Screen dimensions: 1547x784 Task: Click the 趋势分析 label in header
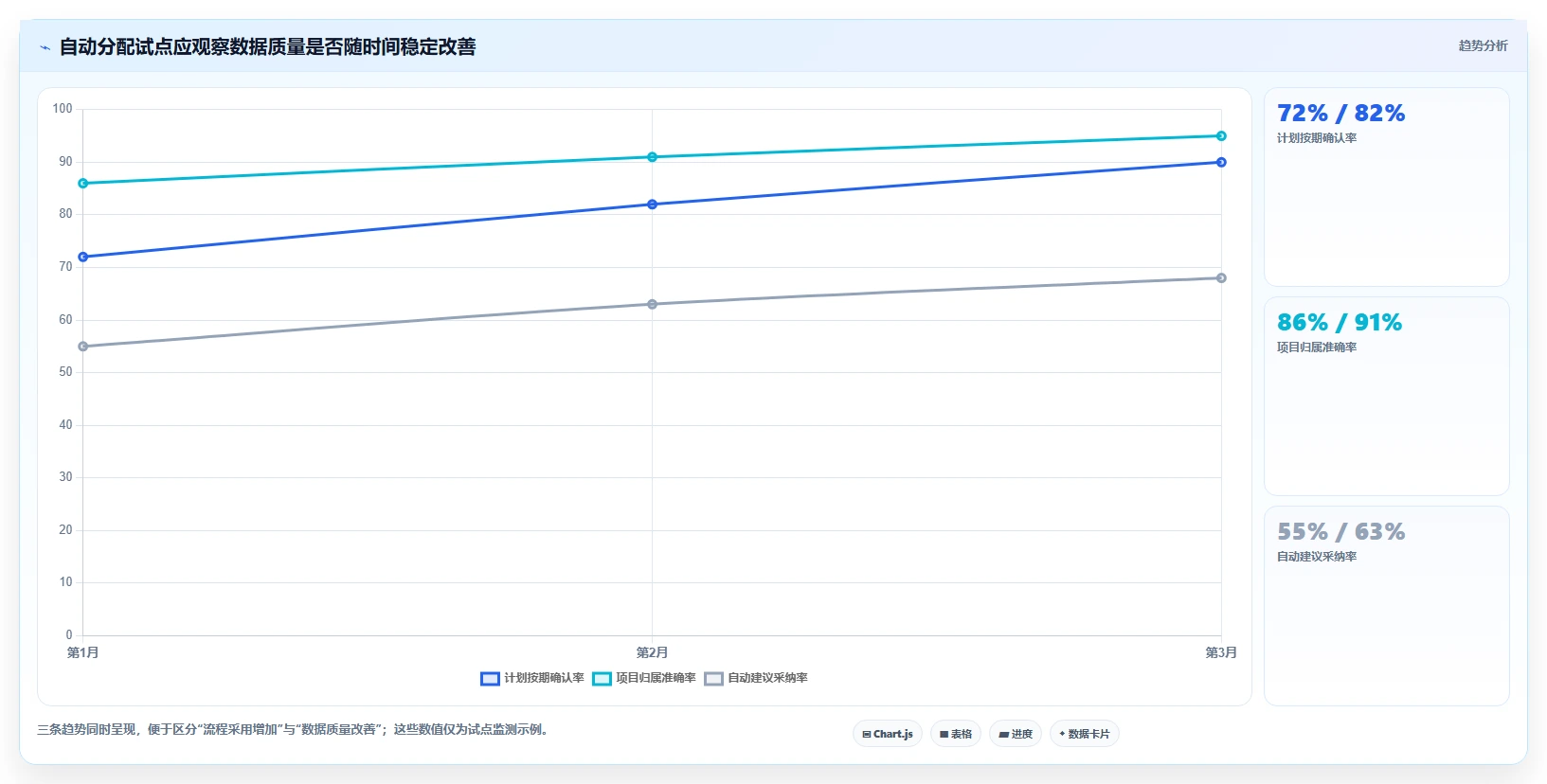(1483, 45)
